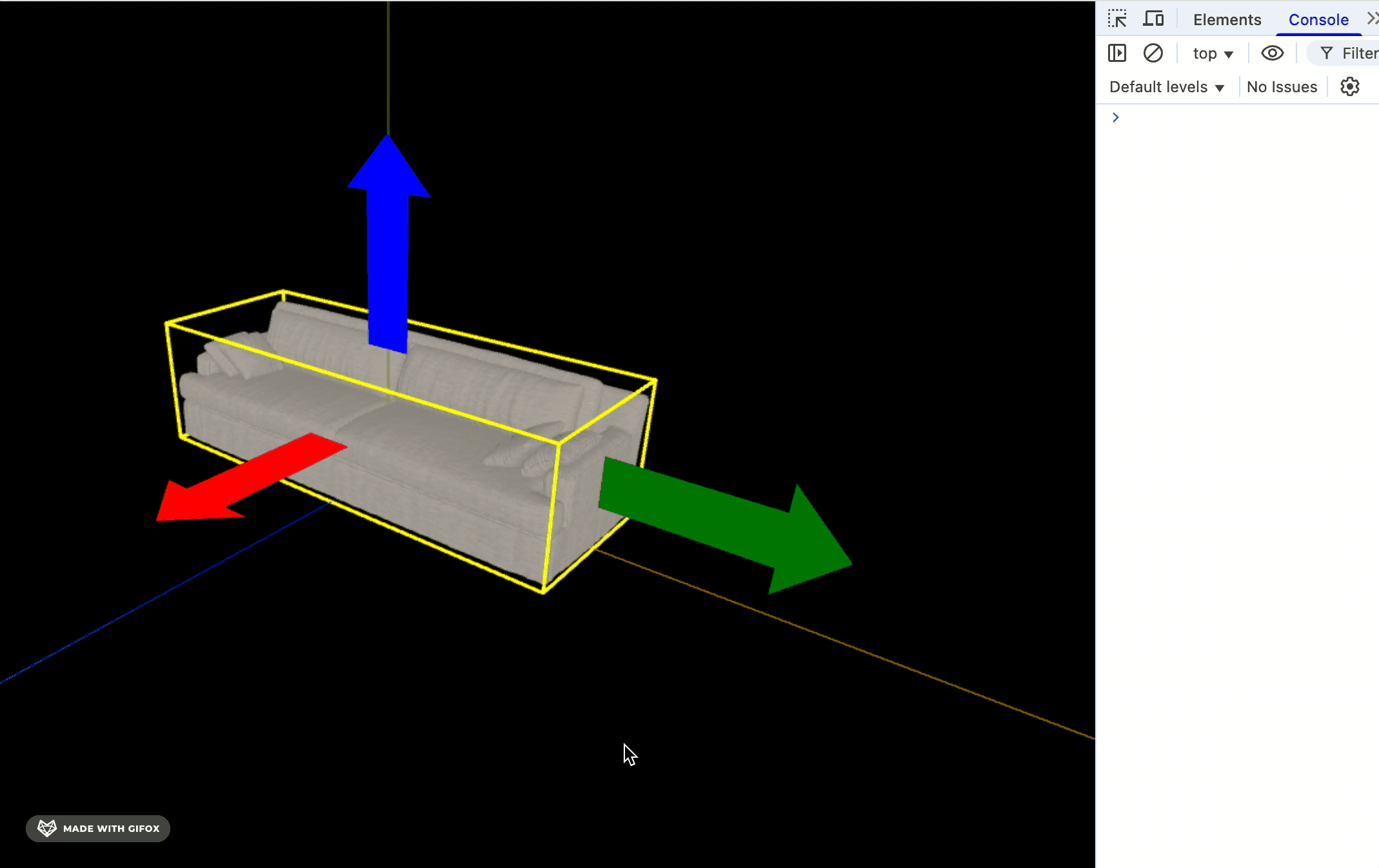The image size is (1379, 868).
Task: Open the Default levels dropdown
Action: point(1167,87)
